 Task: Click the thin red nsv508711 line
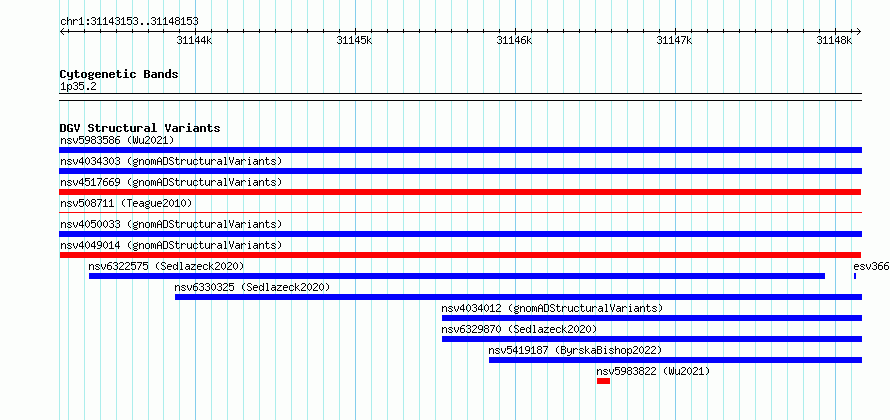pyautogui.click(x=460, y=213)
